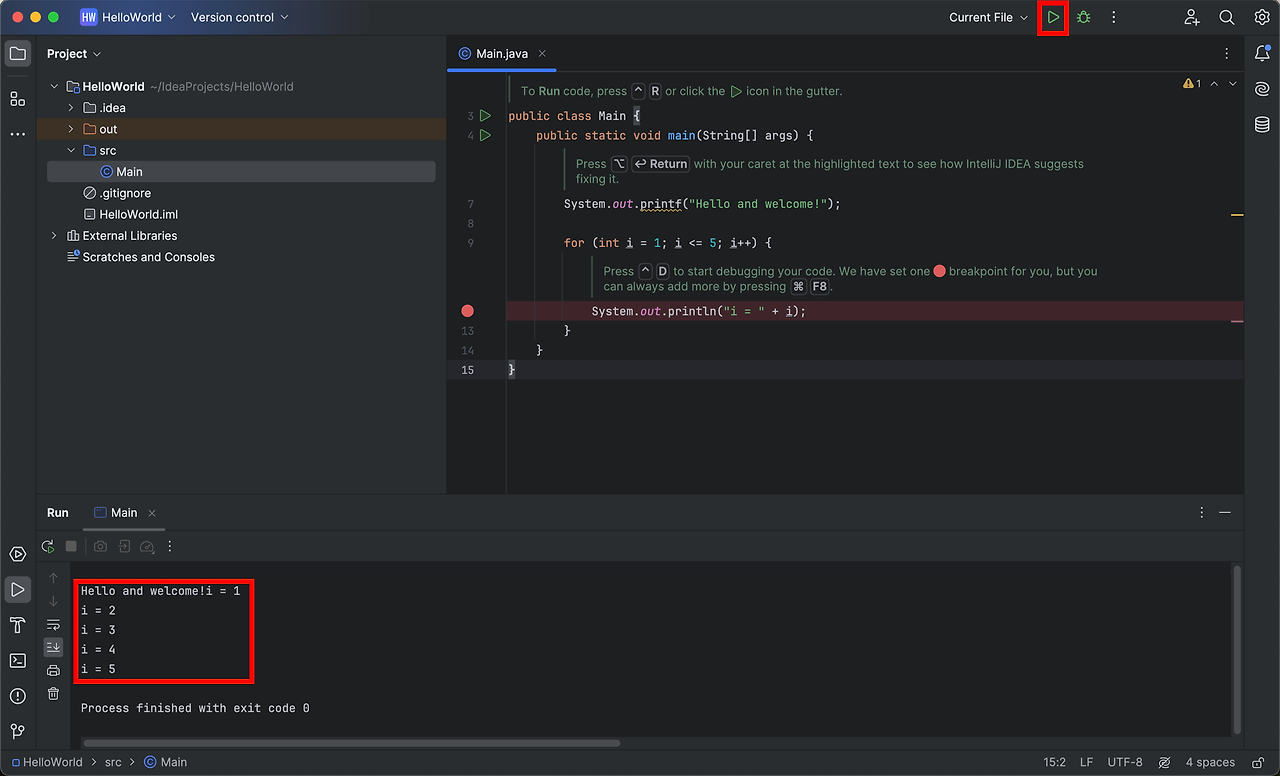Open the Git tool window
1280x776 pixels.
18,731
